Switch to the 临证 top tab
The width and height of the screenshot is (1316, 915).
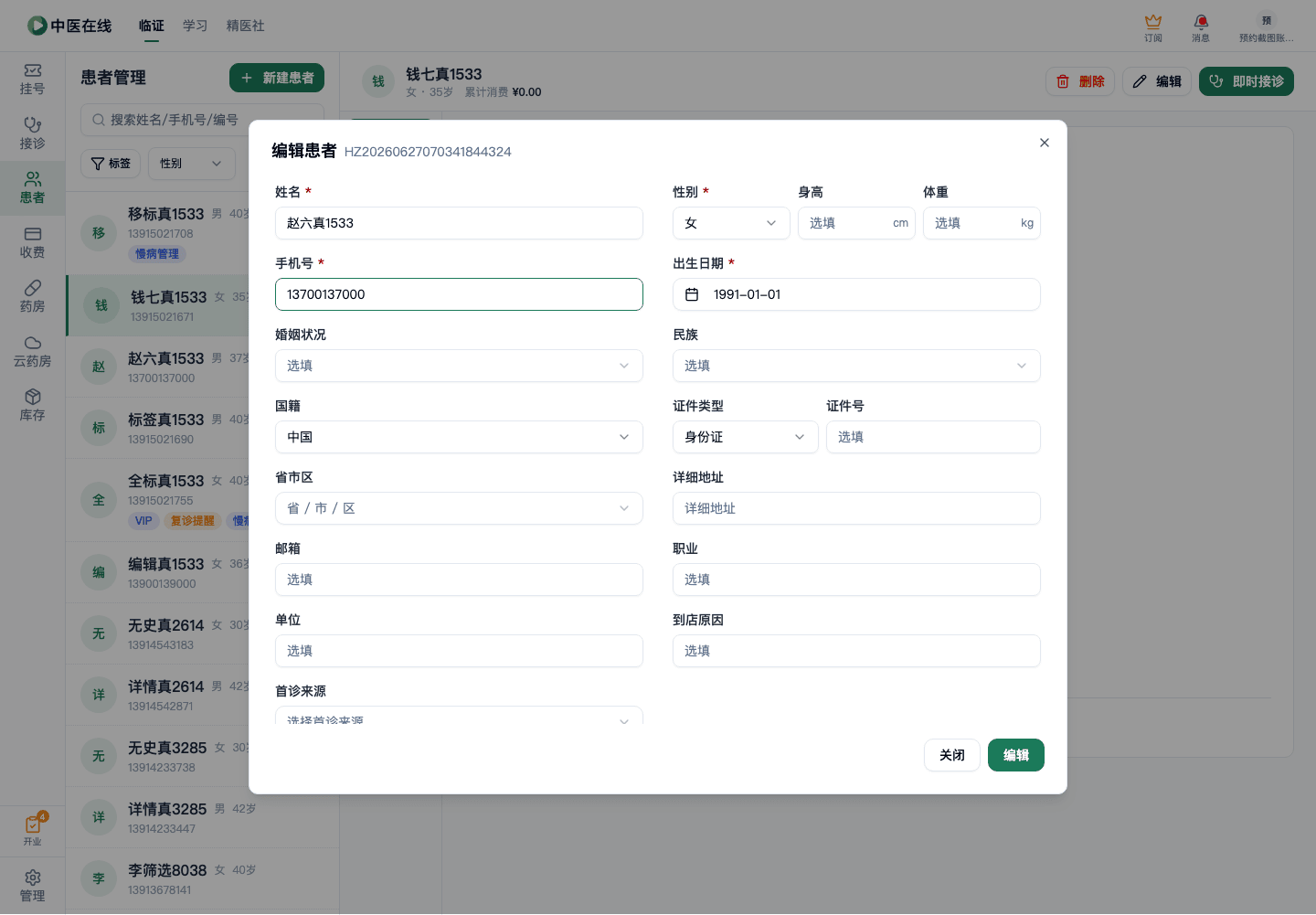152,26
